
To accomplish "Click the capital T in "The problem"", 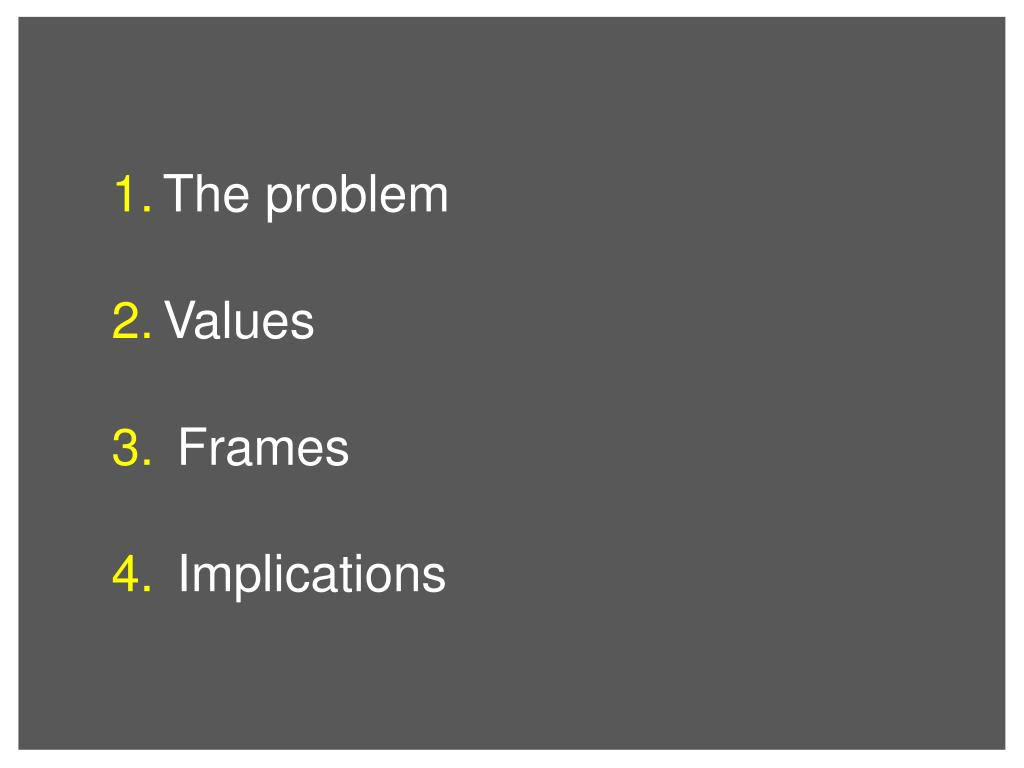I will click(x=178, y=193).
